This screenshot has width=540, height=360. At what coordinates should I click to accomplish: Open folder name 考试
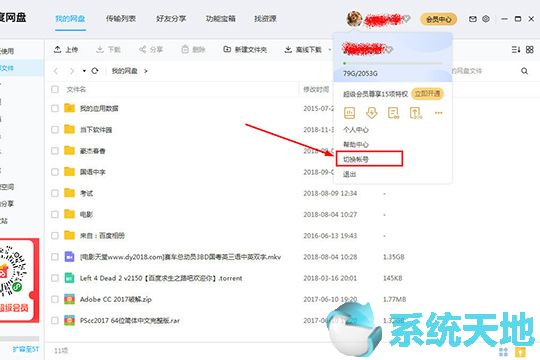(86, 193)
